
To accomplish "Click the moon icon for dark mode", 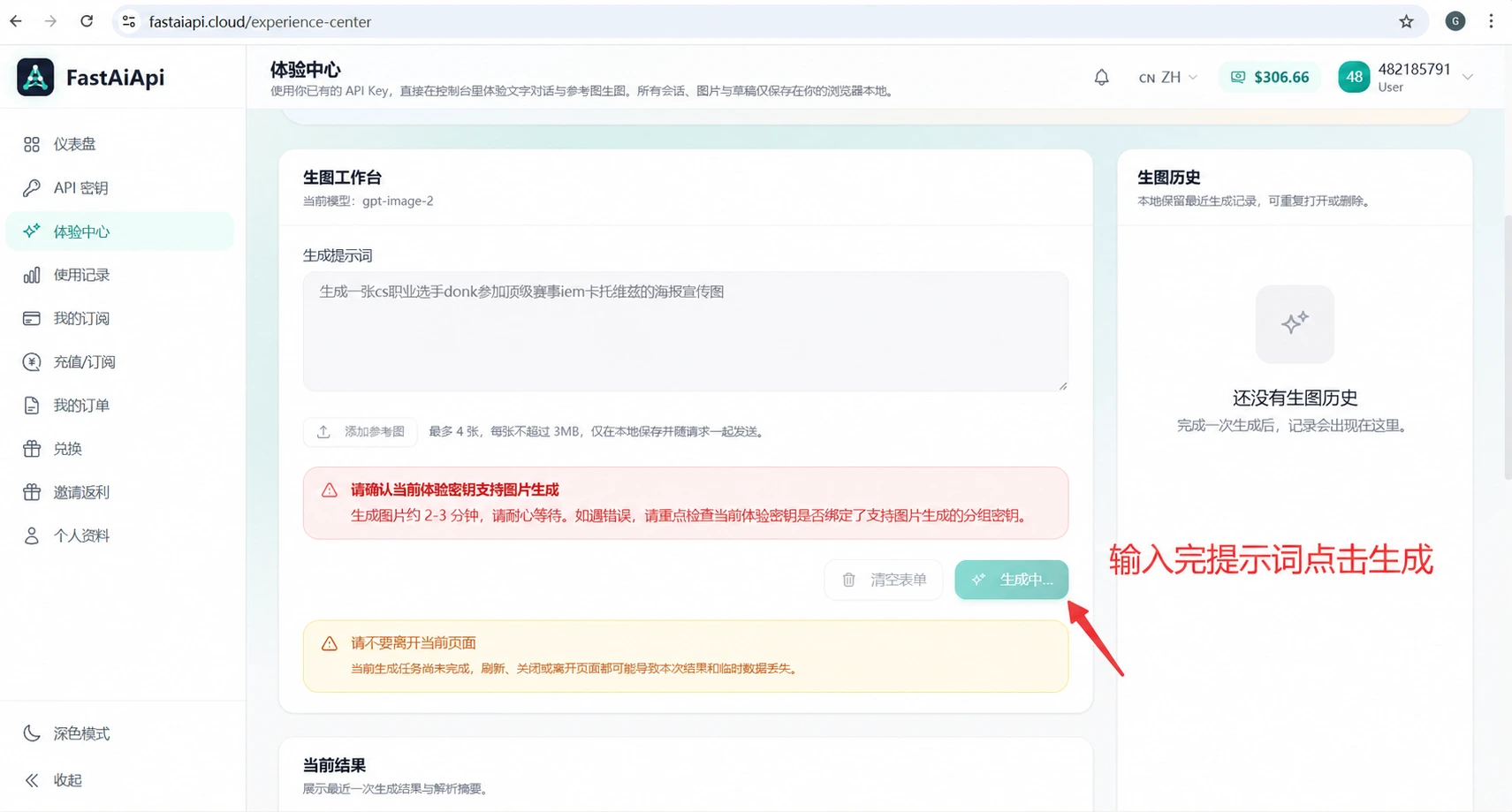I will (32, 733).
